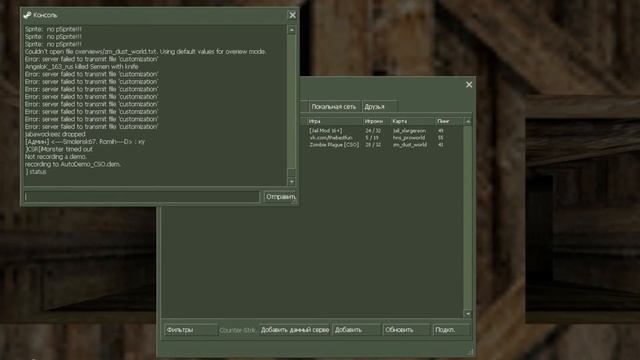Image resolution: width=640 pixels, height=360 pixels.
Task: Click the server list scrollbar up arrow
Action: pyautogui.click(x=468, y=122)
